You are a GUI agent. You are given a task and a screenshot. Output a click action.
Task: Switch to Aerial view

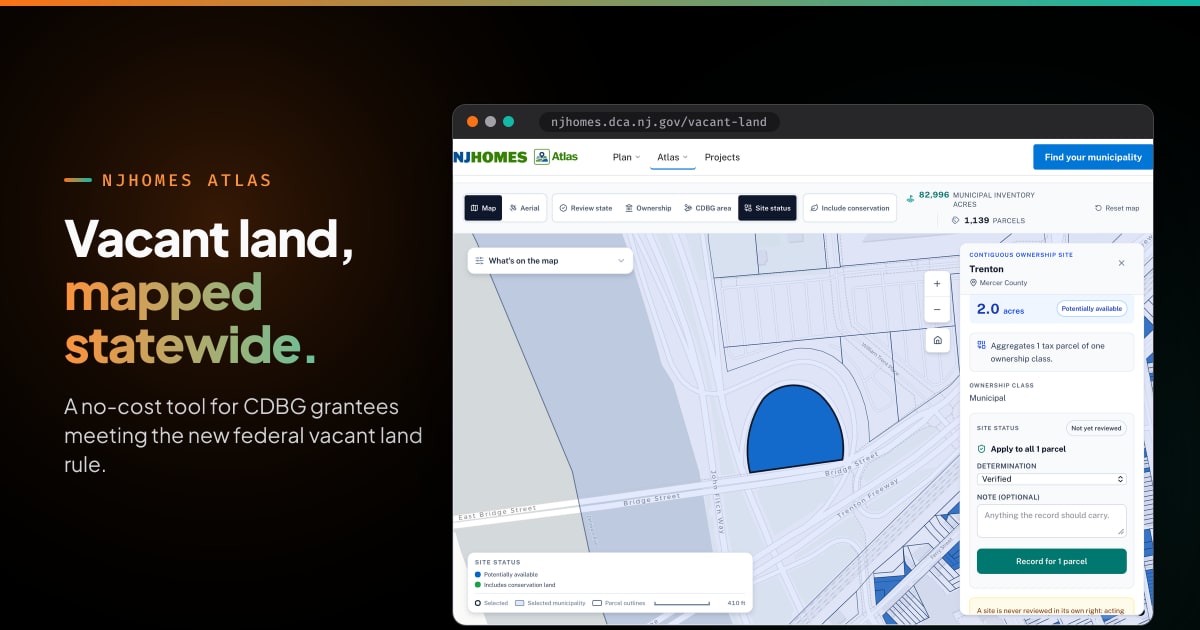click(x=524, y=208)
